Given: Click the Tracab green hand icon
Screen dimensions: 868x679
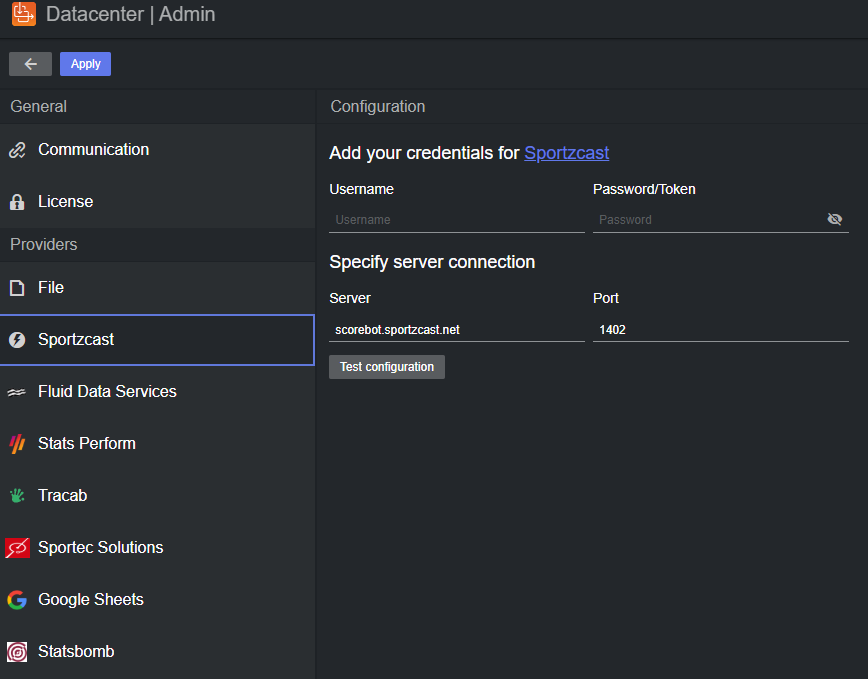Looking at the screenshot, I should click(x=17, y=496).
